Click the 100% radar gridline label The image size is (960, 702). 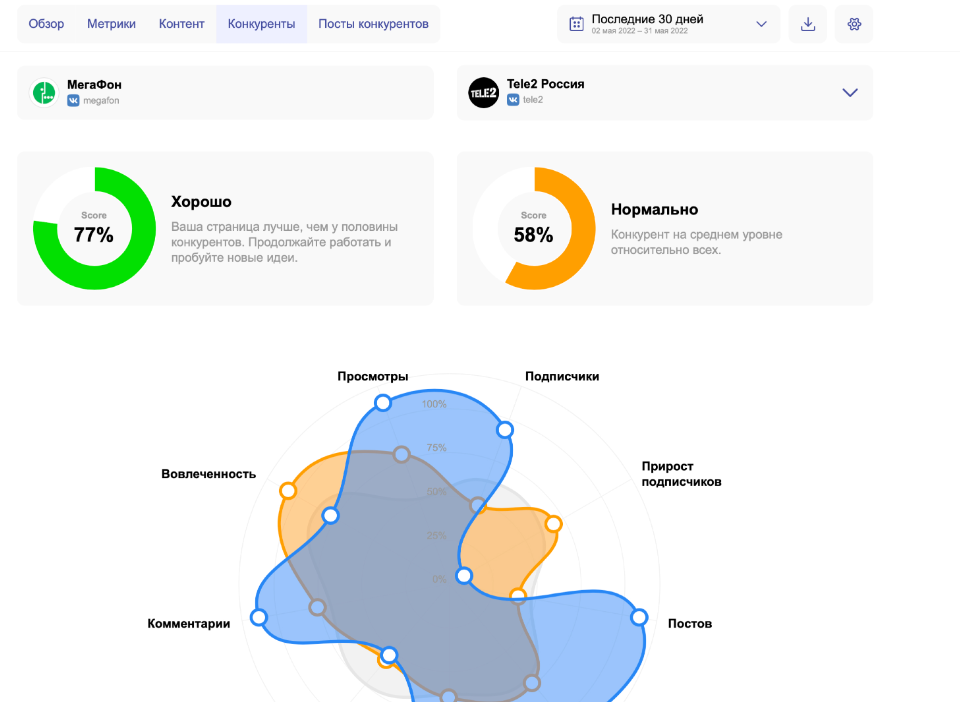coord(434,404)
